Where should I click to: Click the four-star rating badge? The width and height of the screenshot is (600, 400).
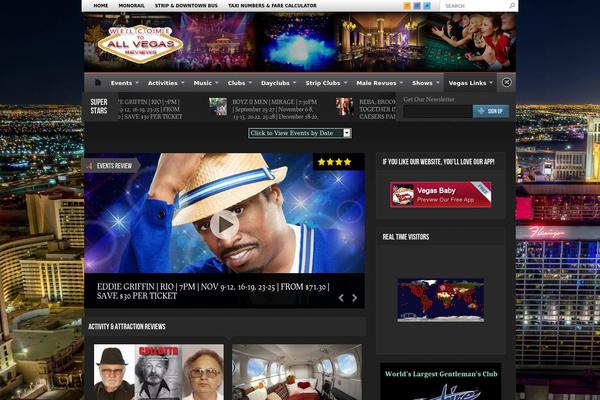pos(339,162)
